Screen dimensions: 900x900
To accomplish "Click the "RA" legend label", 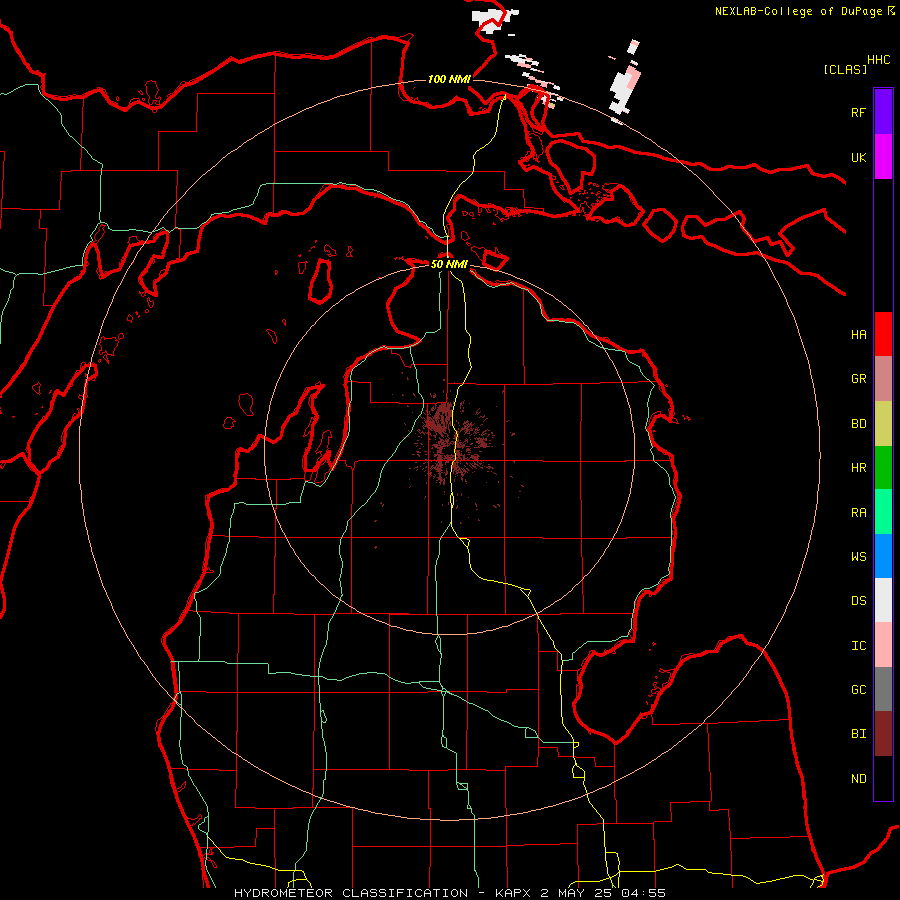I will coord(859,513).
